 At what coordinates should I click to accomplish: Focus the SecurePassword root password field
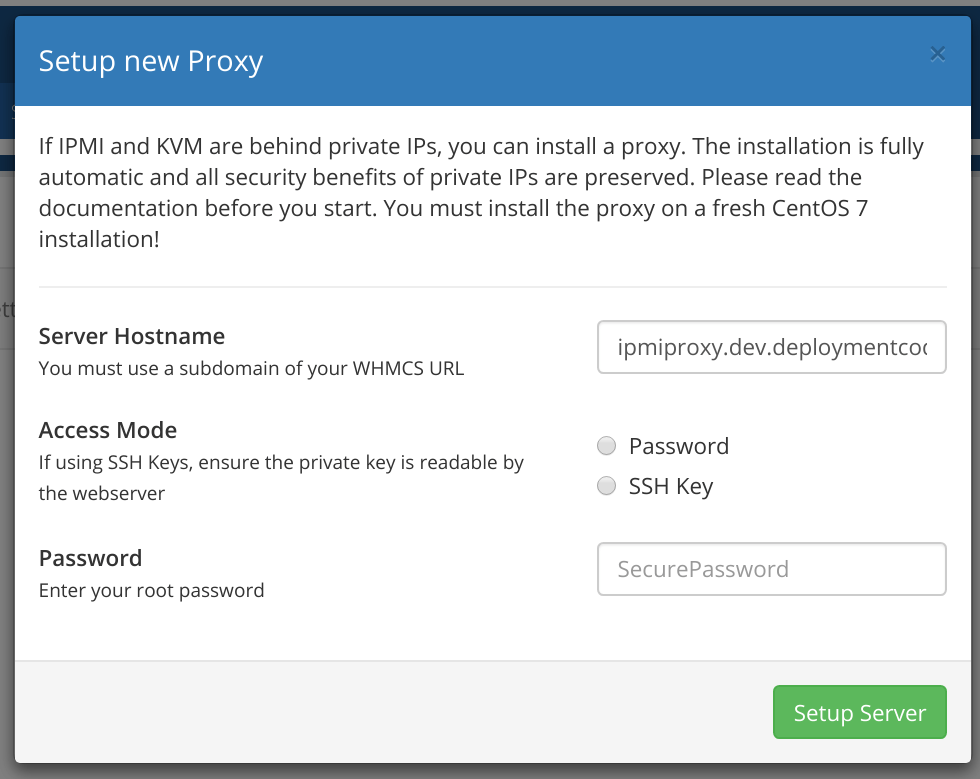(772, 569)
